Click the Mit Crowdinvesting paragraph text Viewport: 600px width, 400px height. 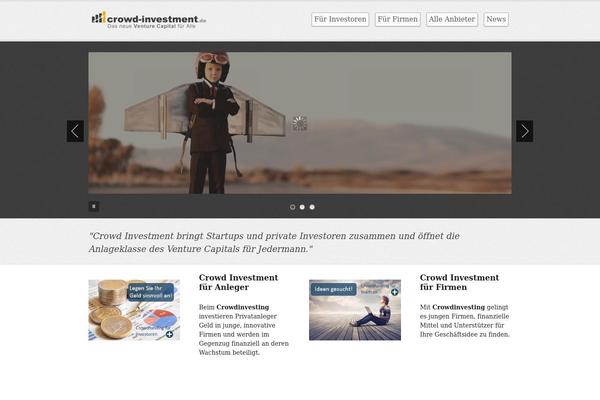click(465, 321)
